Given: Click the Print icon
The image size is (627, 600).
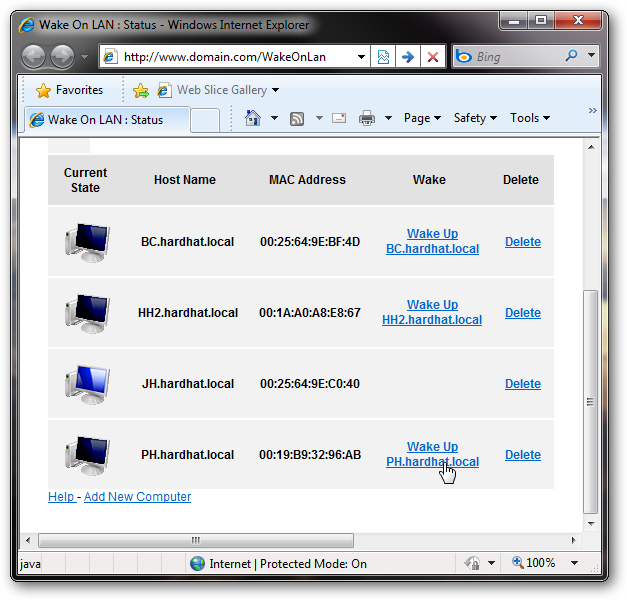Looking at the screenshot, I should 367,118.
